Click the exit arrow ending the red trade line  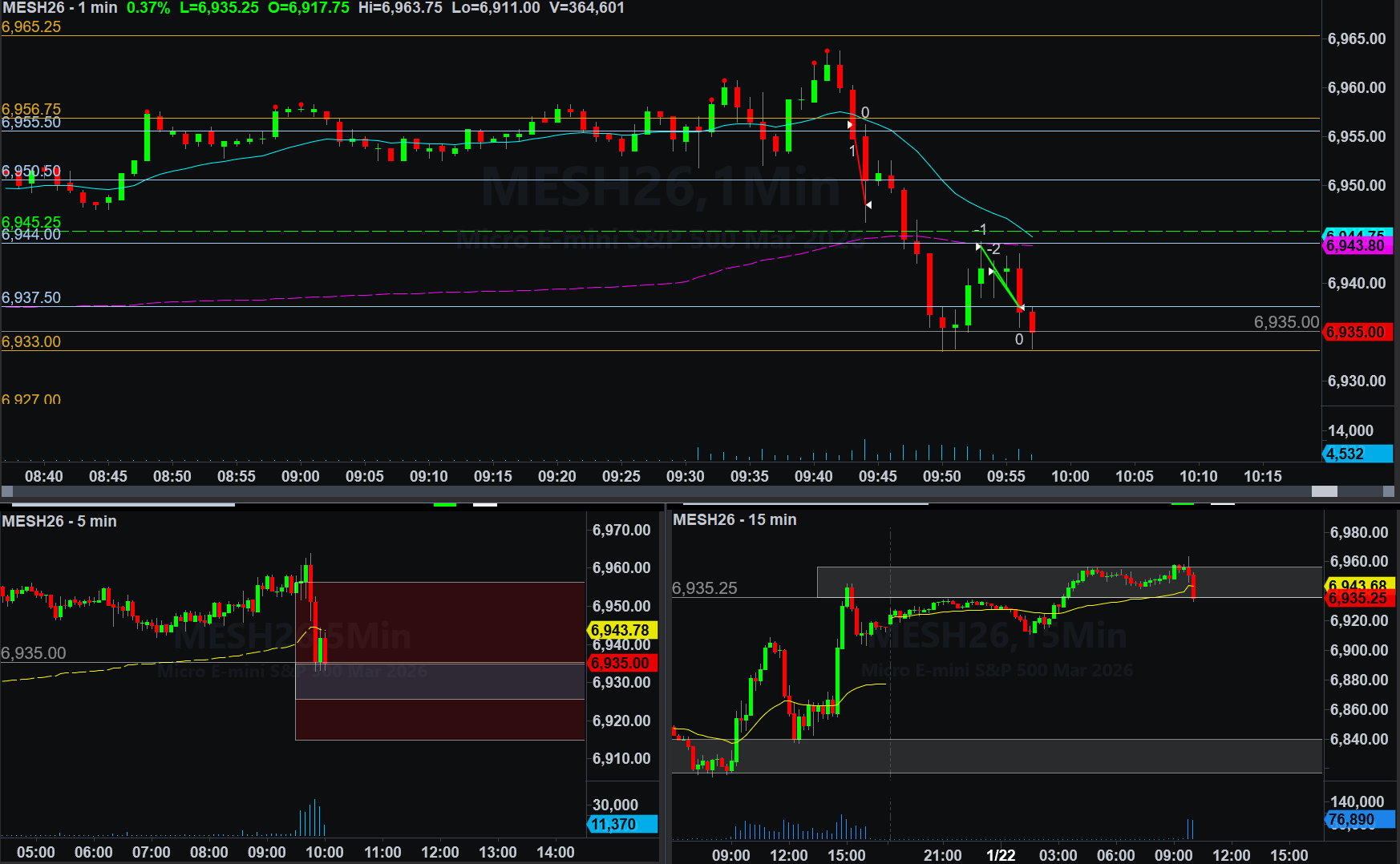868,205
